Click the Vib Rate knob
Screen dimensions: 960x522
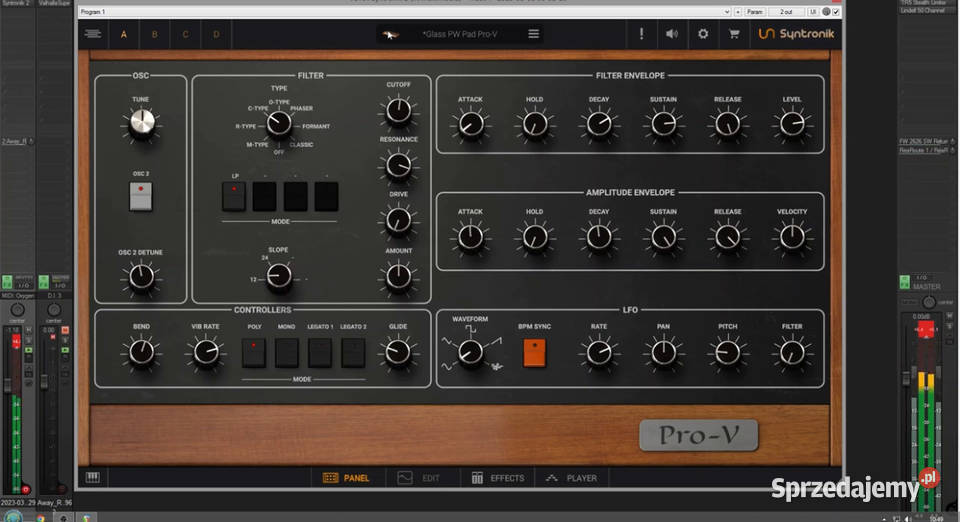click(206, 353)
